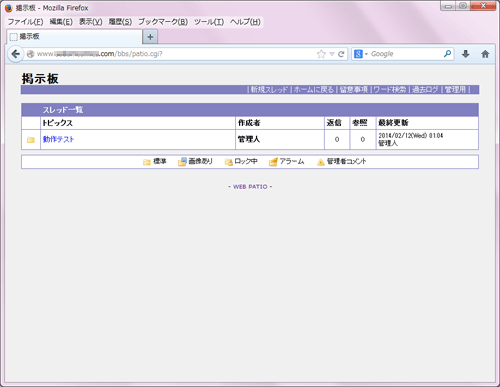Click the WEB PATIO footer link
Screen dimensions: 500x387
point(250,187)
